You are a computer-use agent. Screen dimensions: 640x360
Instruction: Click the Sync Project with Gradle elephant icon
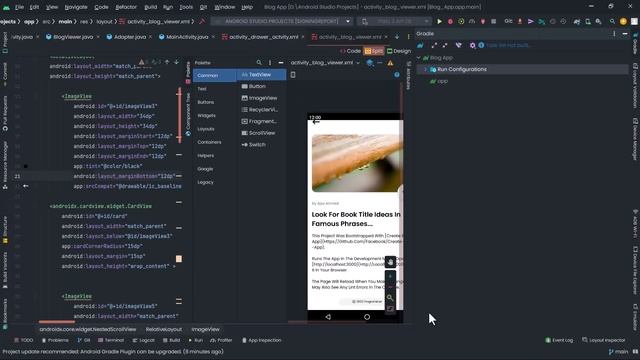577,21
